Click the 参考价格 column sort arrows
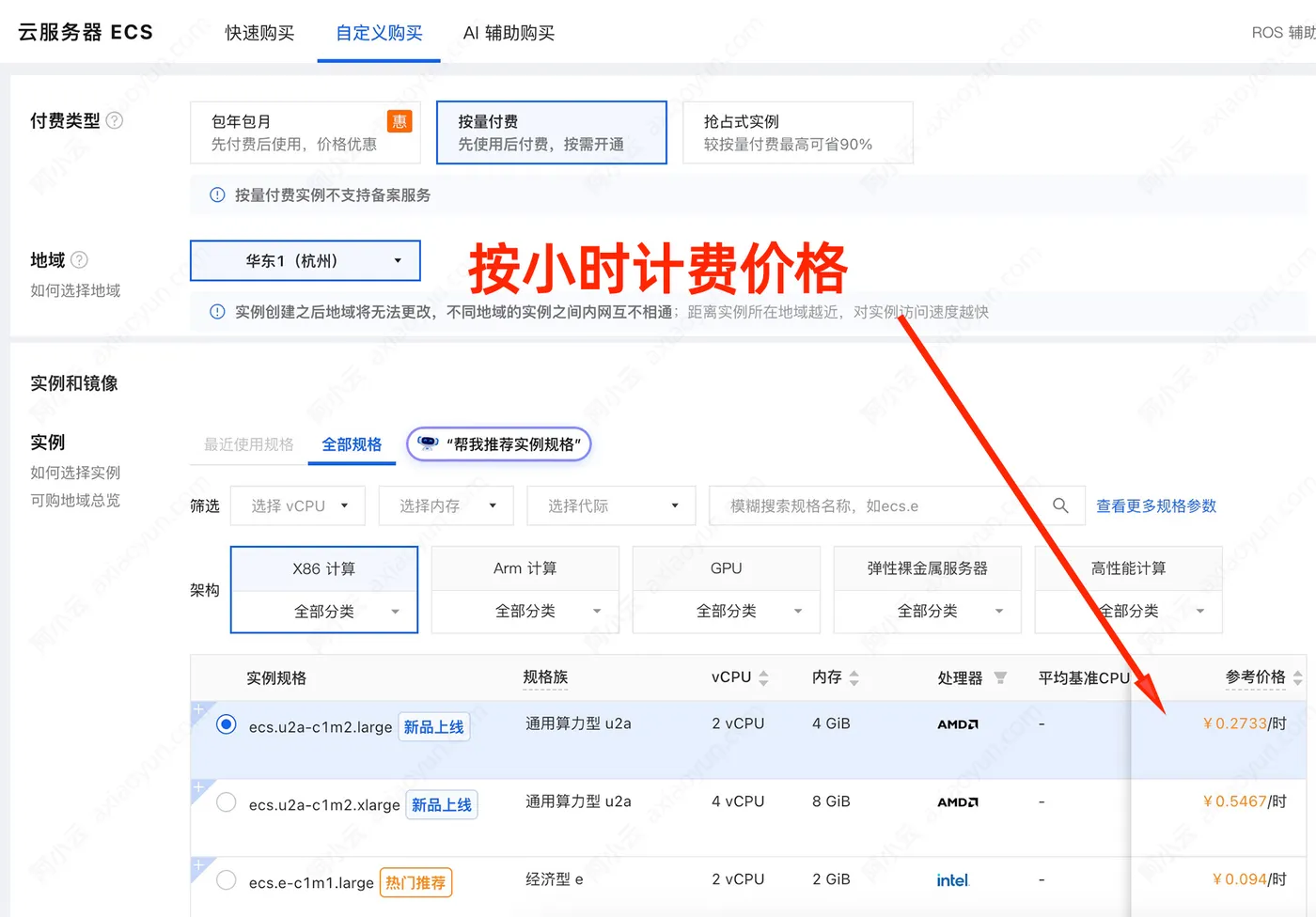 click(x=1297, y=677)
